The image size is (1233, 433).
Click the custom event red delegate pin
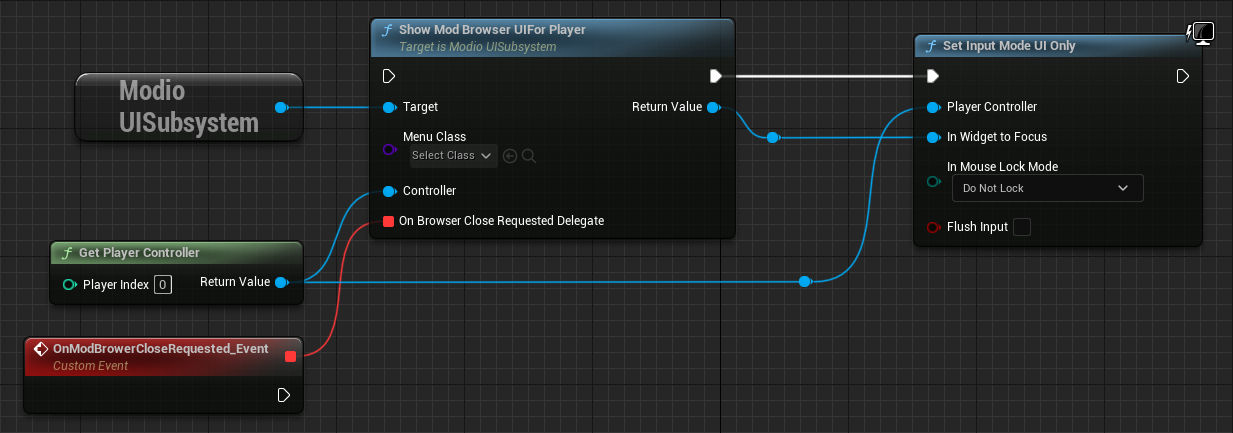click(290, 356)
